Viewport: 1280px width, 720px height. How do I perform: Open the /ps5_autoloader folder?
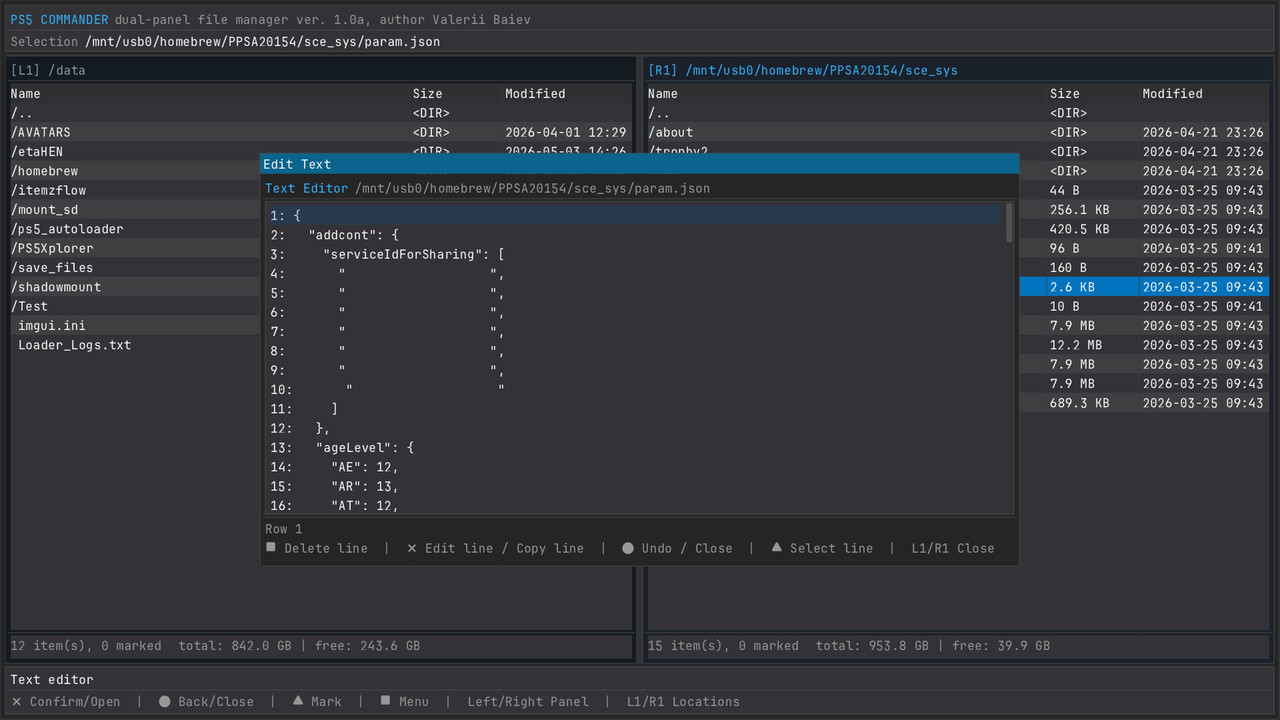135,229
